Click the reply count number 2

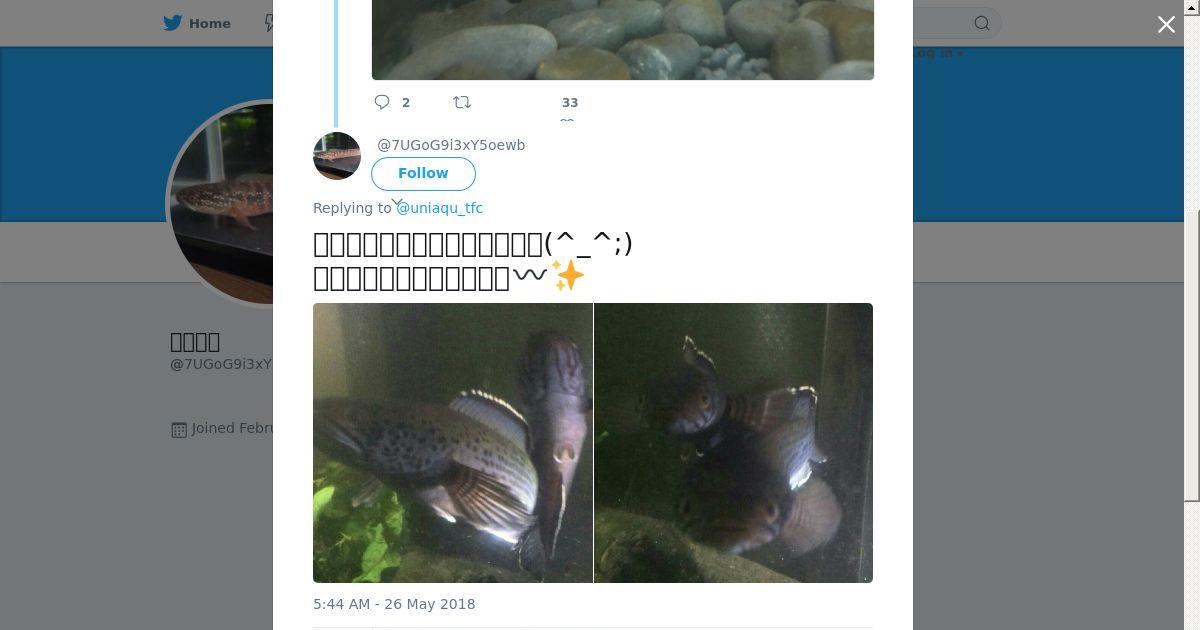pos(406,102)
